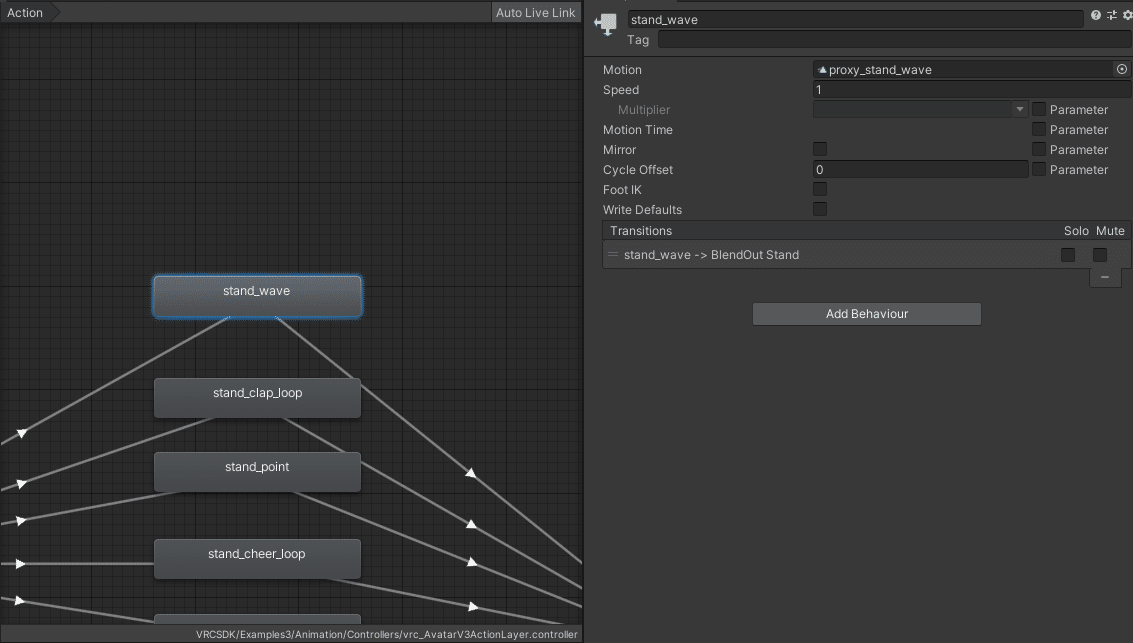1133x643 pixels.
Task: Select the stand_cheer_loop state node
Action: [x=257, y=558]
